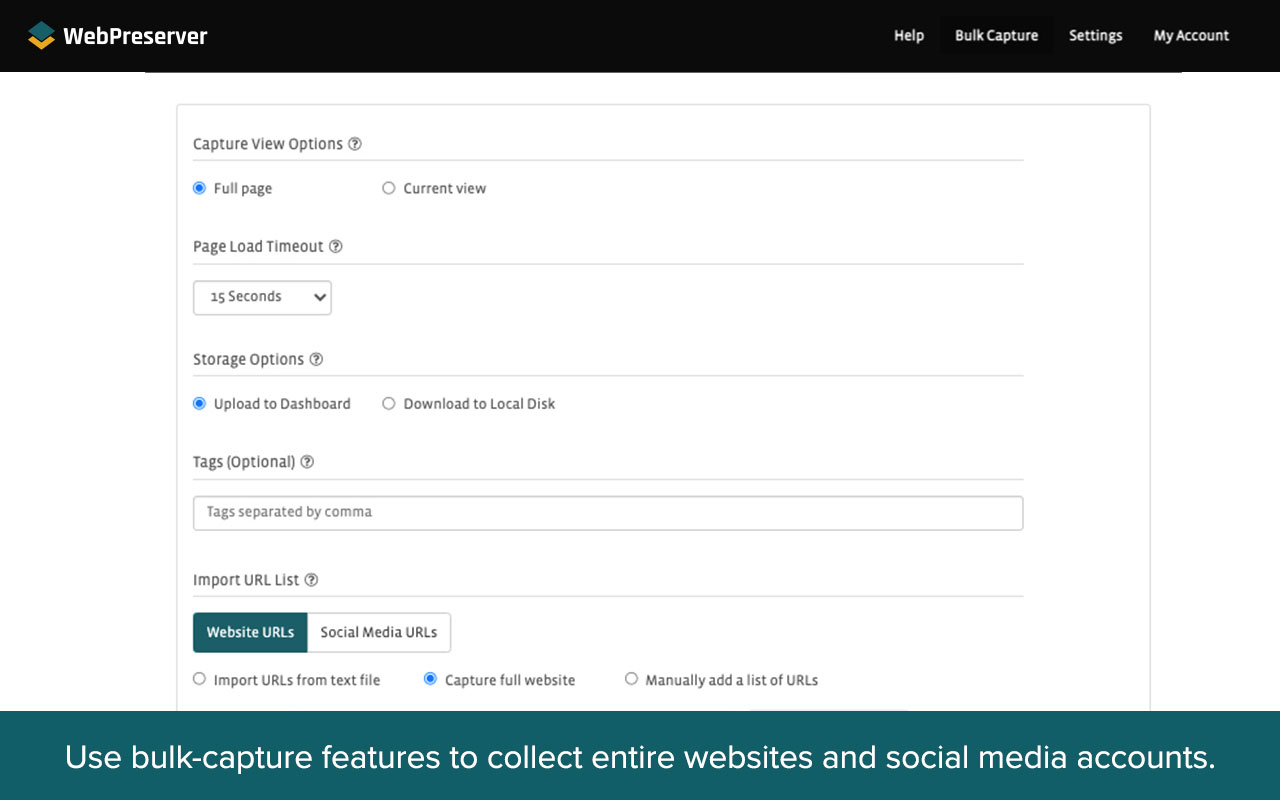
Task: Go to Settings in the top navigation
Action: tap(1095, 35)
